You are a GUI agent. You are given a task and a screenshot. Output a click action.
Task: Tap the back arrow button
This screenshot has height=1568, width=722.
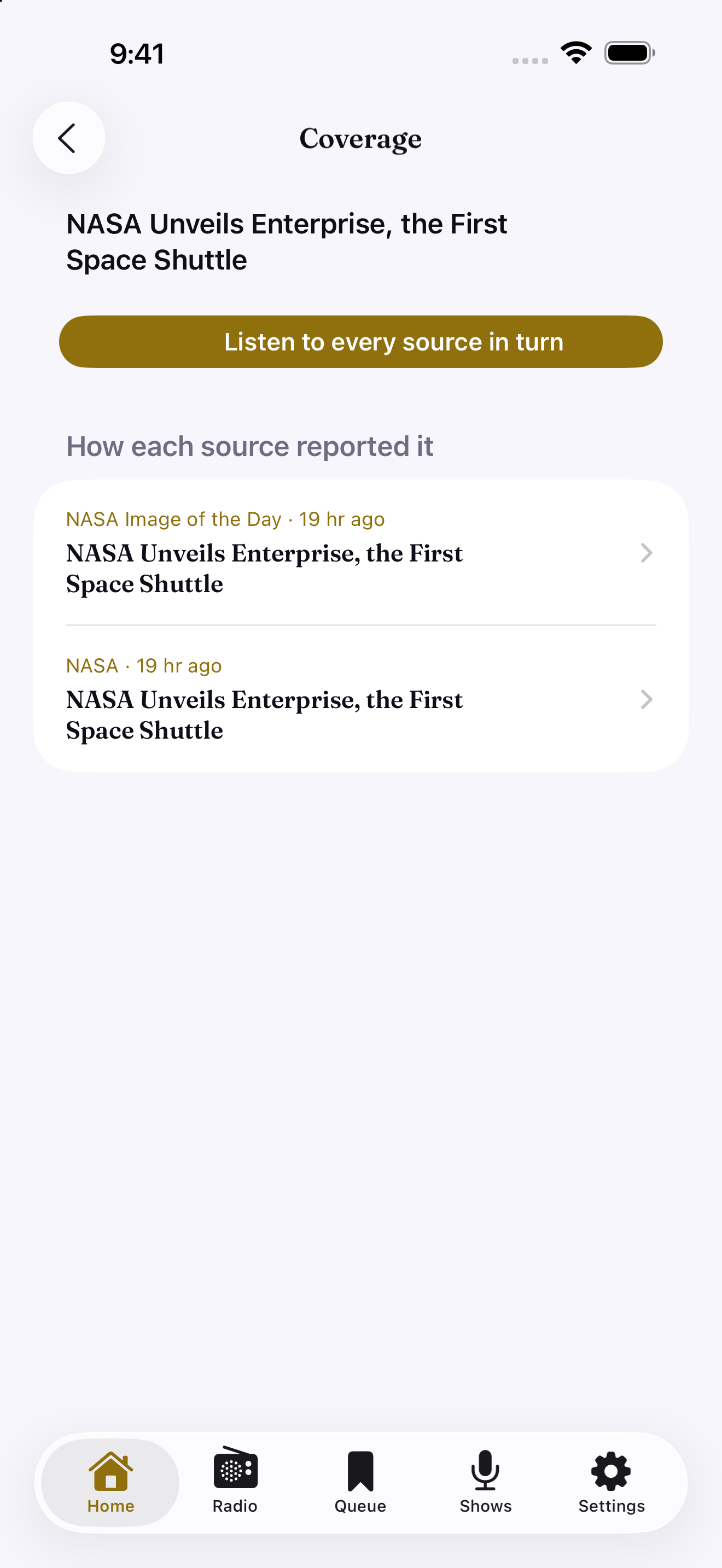[x=68, y=138]
